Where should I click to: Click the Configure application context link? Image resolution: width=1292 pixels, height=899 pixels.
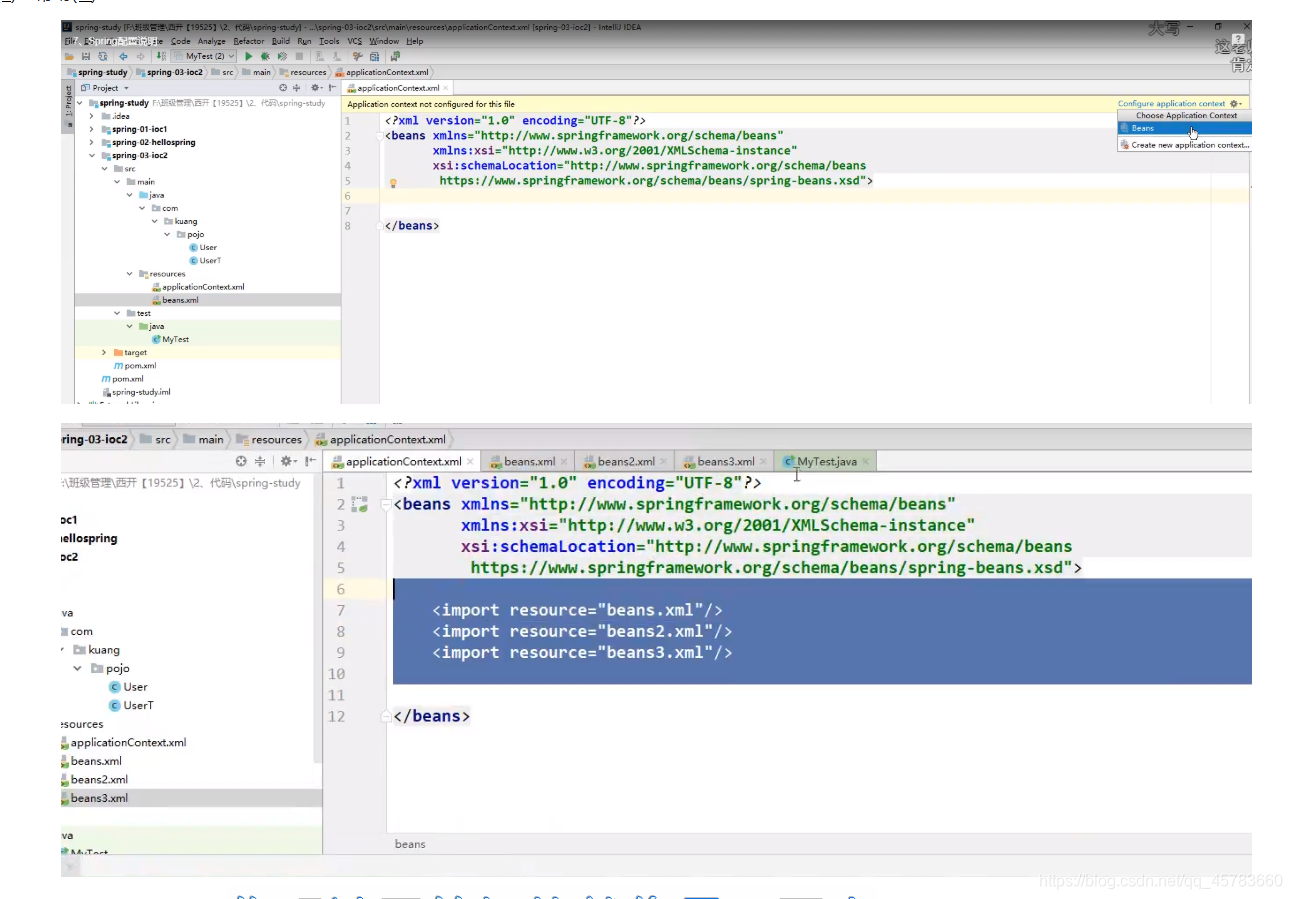coord(1171,104)
